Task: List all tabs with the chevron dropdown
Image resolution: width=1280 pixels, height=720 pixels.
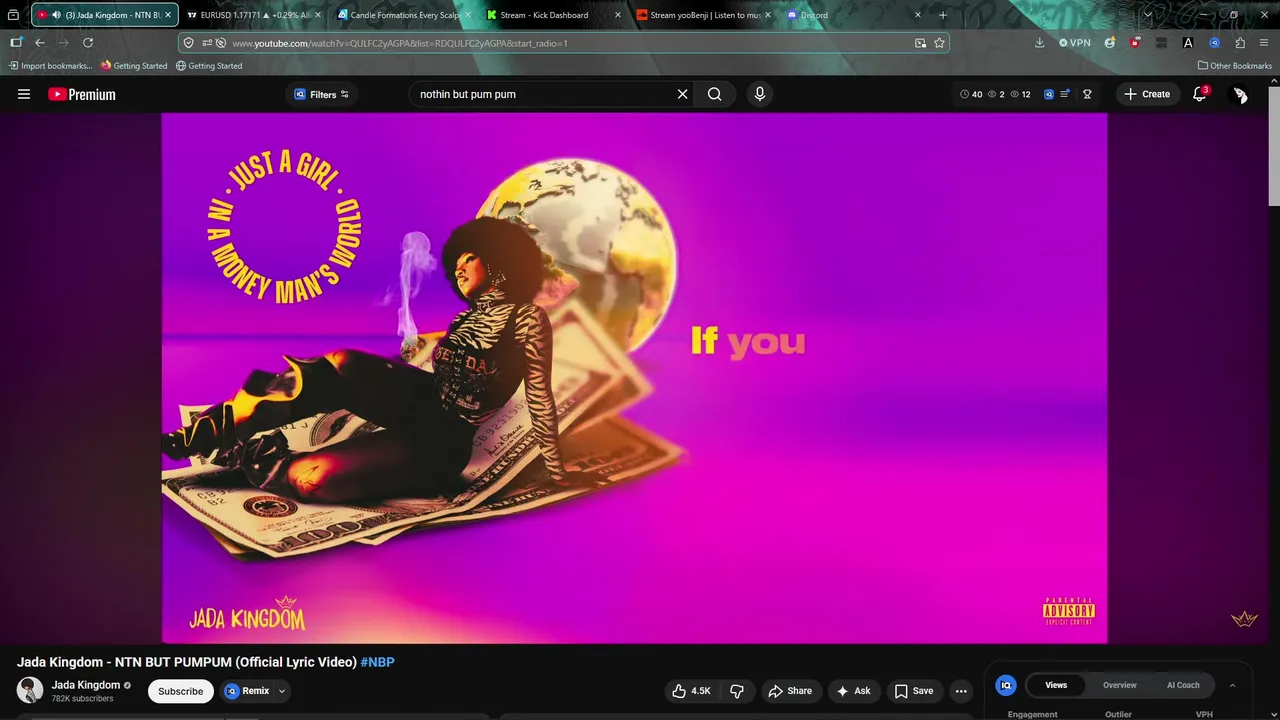Action: (1147, 15)
